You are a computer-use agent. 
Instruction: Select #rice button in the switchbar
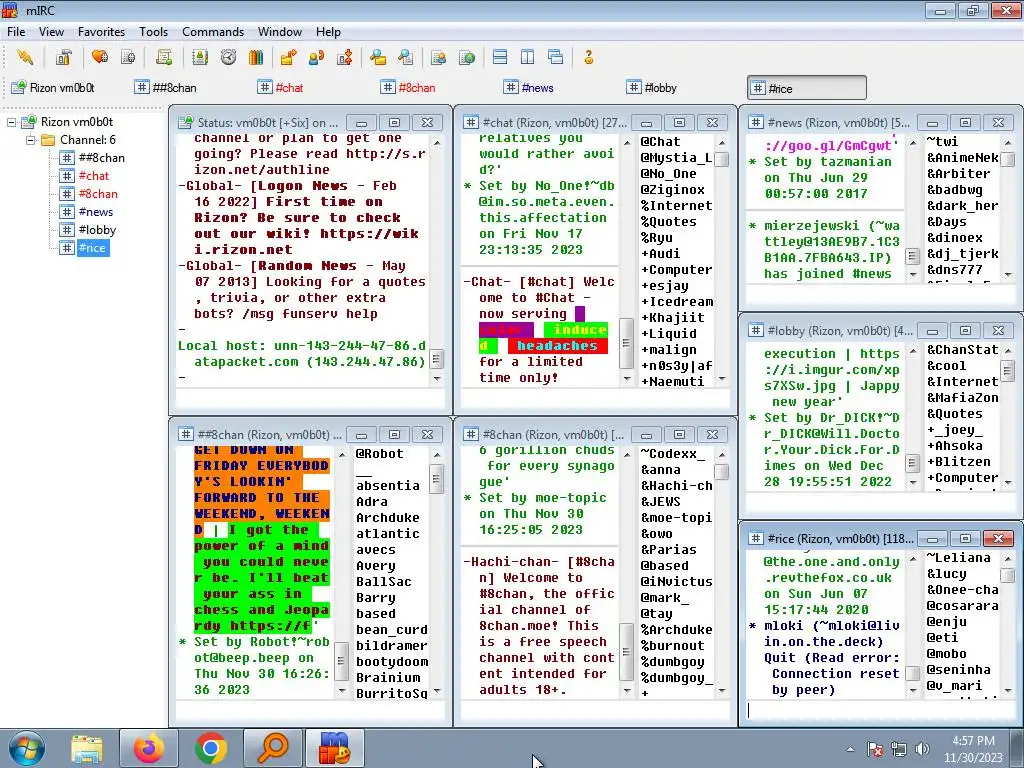[807, 88]
